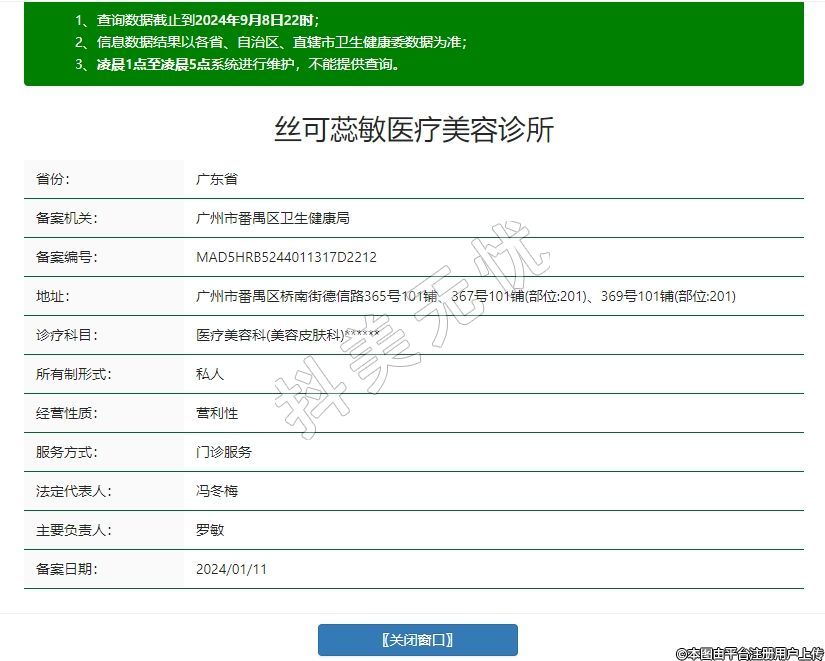Click the 关闭窗口 button

[417, 640]
